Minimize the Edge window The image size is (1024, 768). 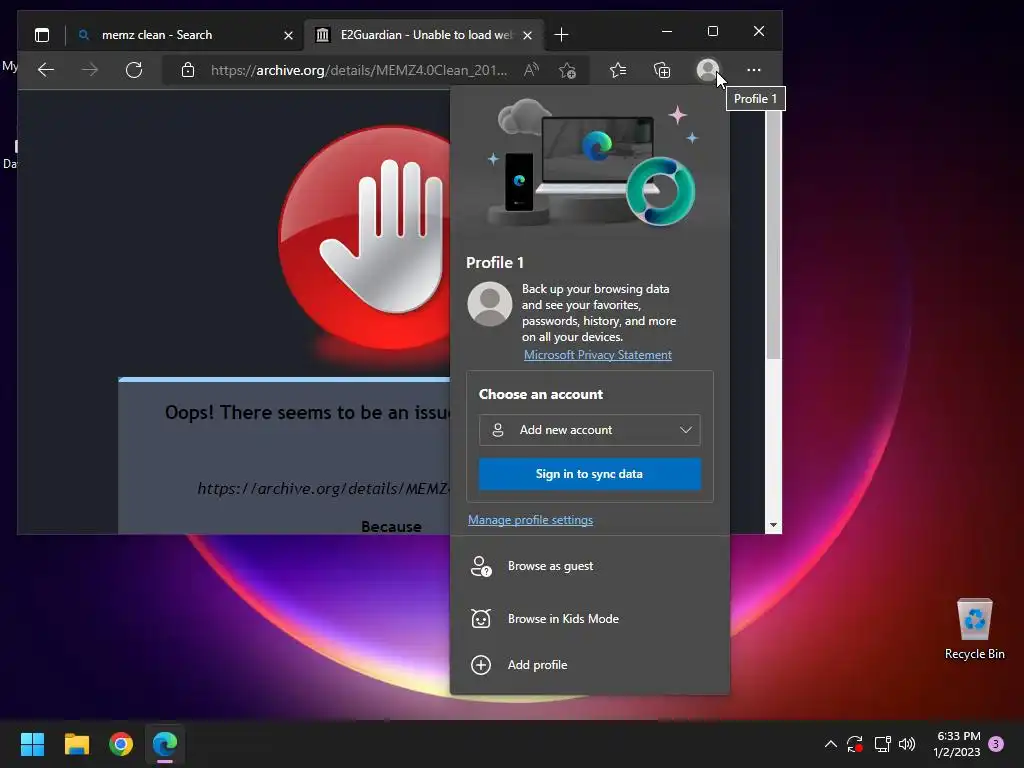click(667, 31)
